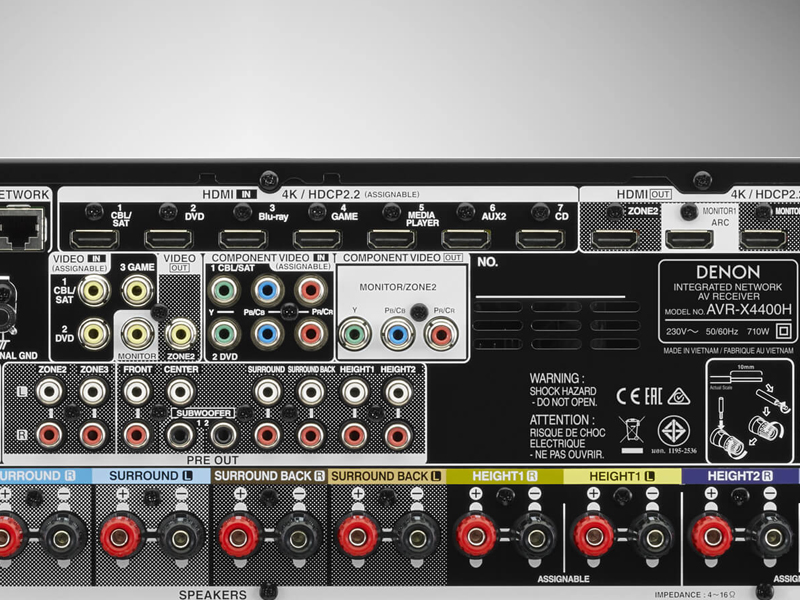
Task: Click the white HEIGHT1 left pre-out jack
Action: pos(354,392)
